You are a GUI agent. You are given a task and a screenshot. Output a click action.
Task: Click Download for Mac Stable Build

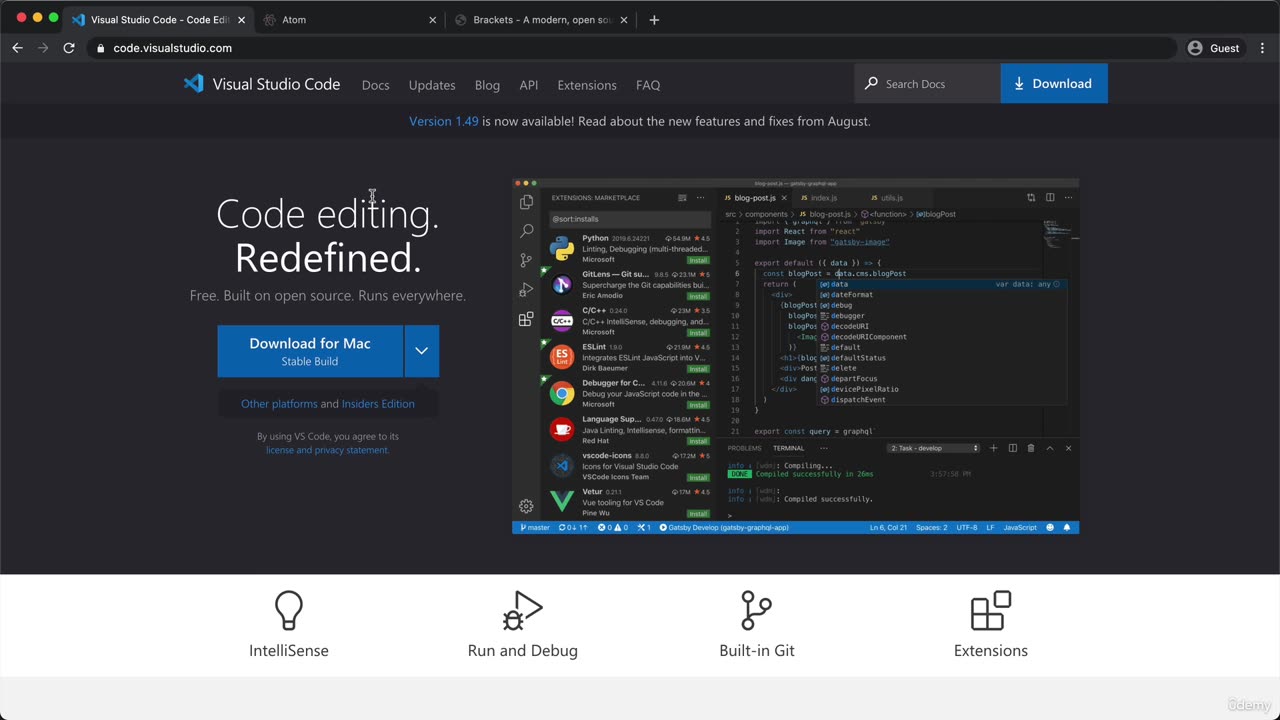310,351
